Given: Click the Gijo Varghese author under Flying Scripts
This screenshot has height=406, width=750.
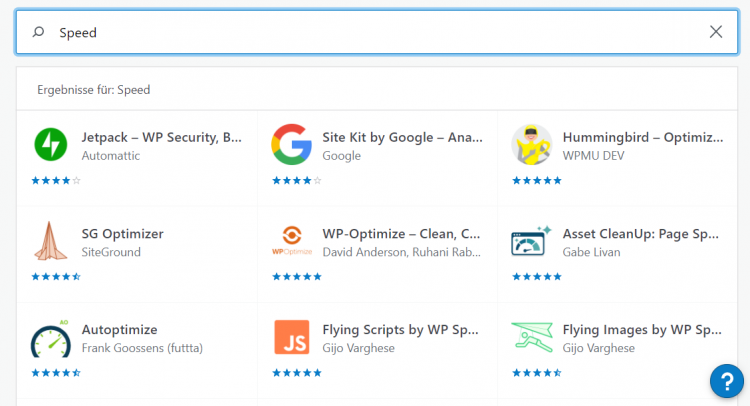Looking at the screenshot, I should point(358,348).
